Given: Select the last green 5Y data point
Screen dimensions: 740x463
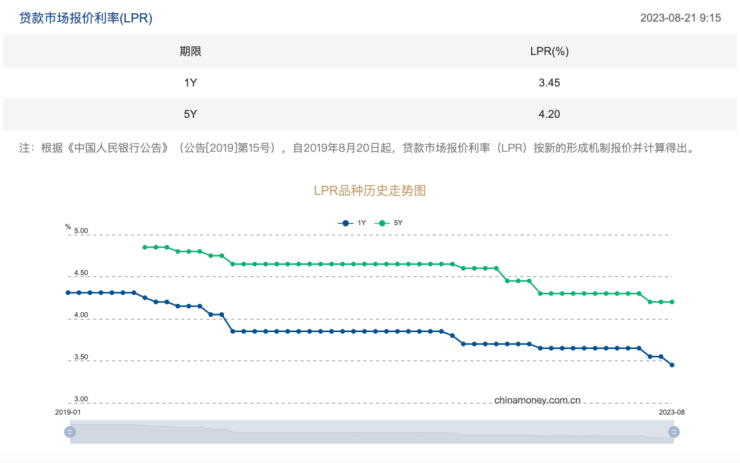Looking at the screenshot, I should coord(672,301).
